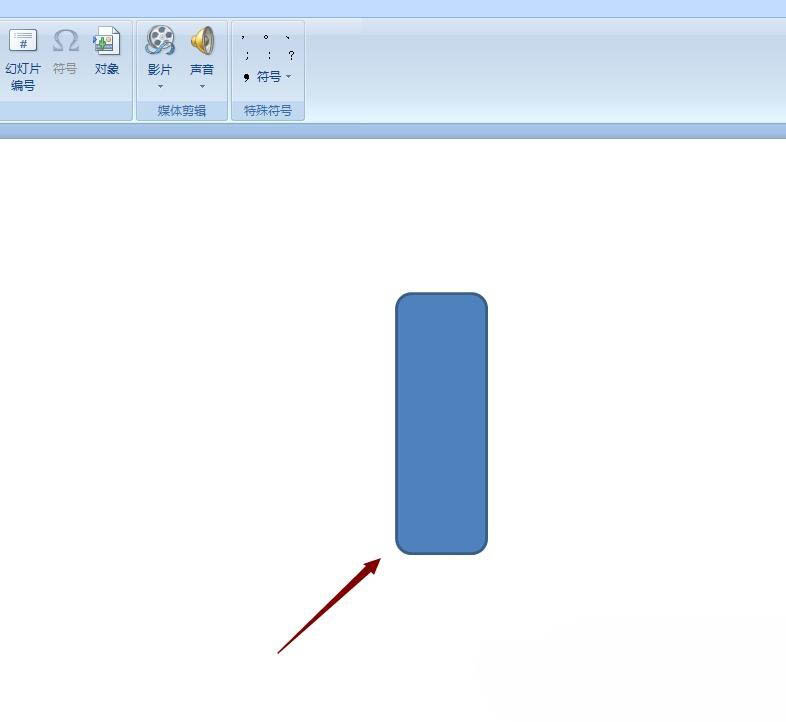Open the 影片 dropdown arrow
Screen dimensions: 786x722
coord(160,87)
